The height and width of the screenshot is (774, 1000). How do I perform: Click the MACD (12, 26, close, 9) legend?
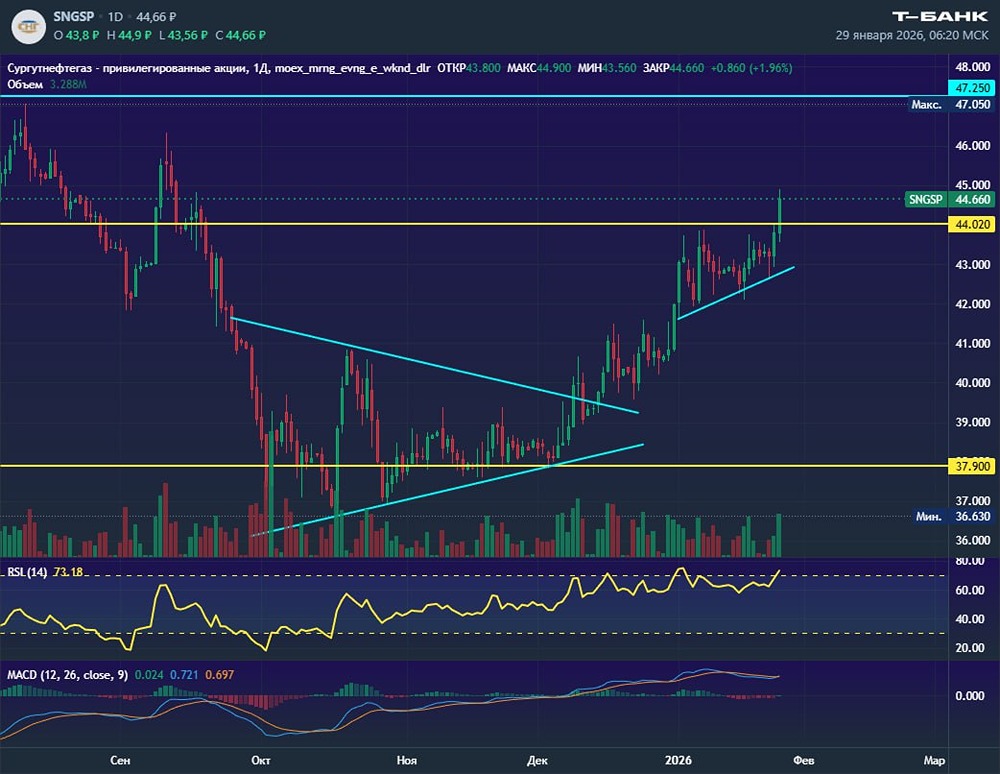(68, 675)
